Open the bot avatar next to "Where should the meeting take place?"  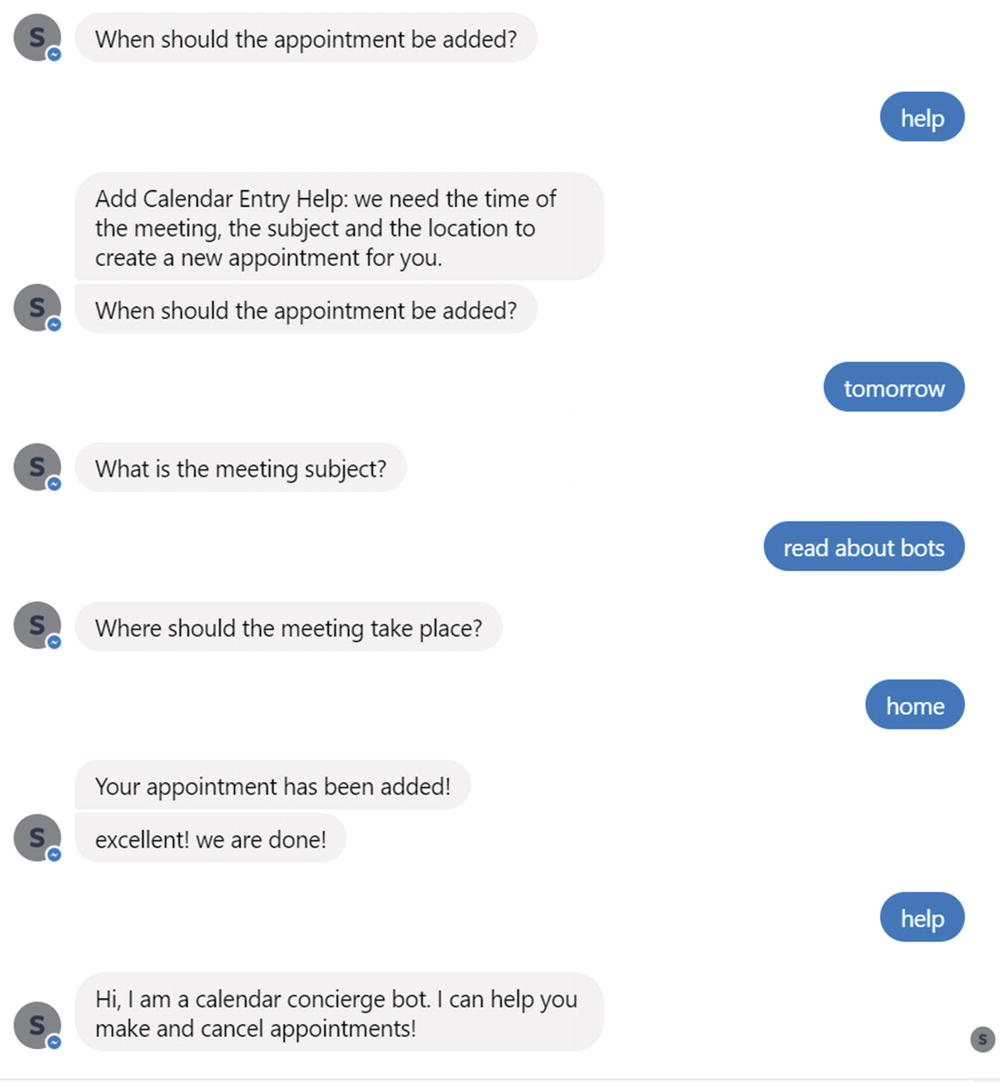click(x=37, y=626)
